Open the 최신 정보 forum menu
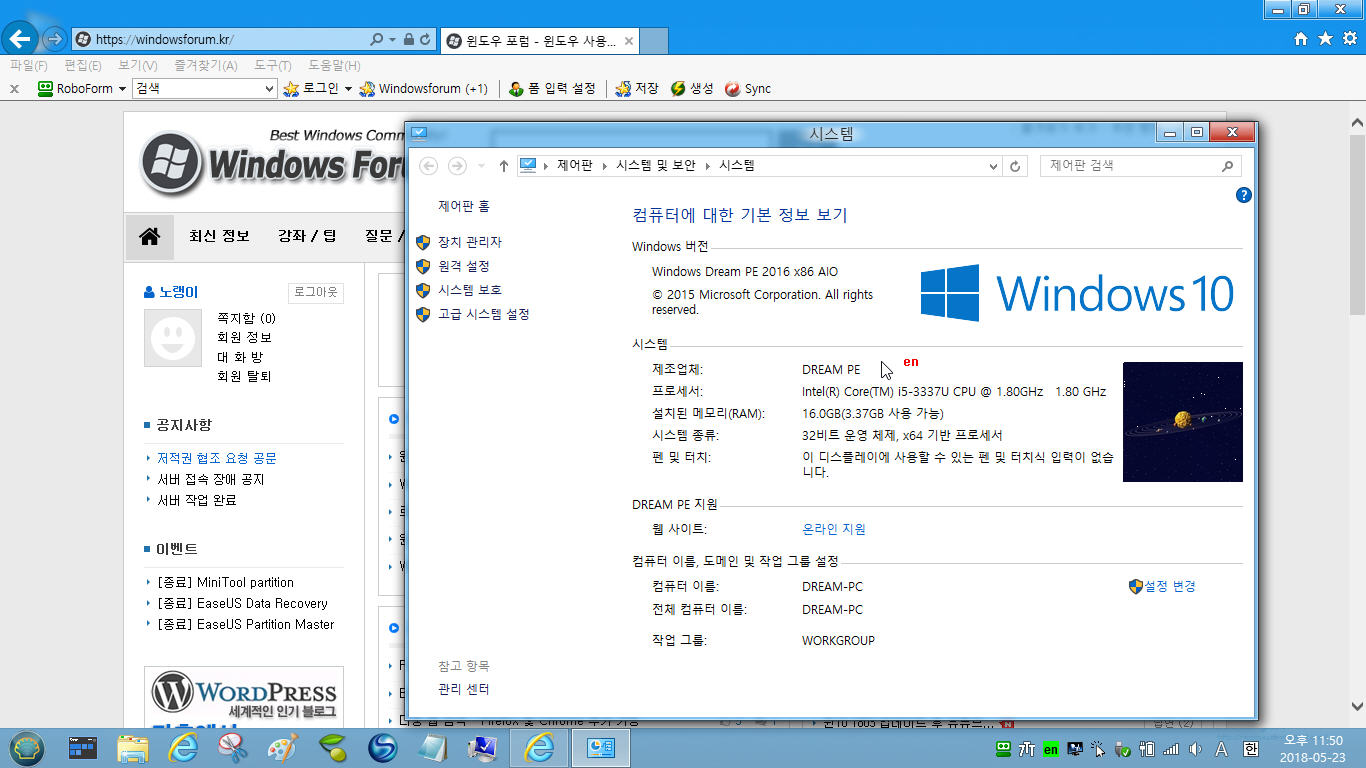 click(x=219, y=236)
